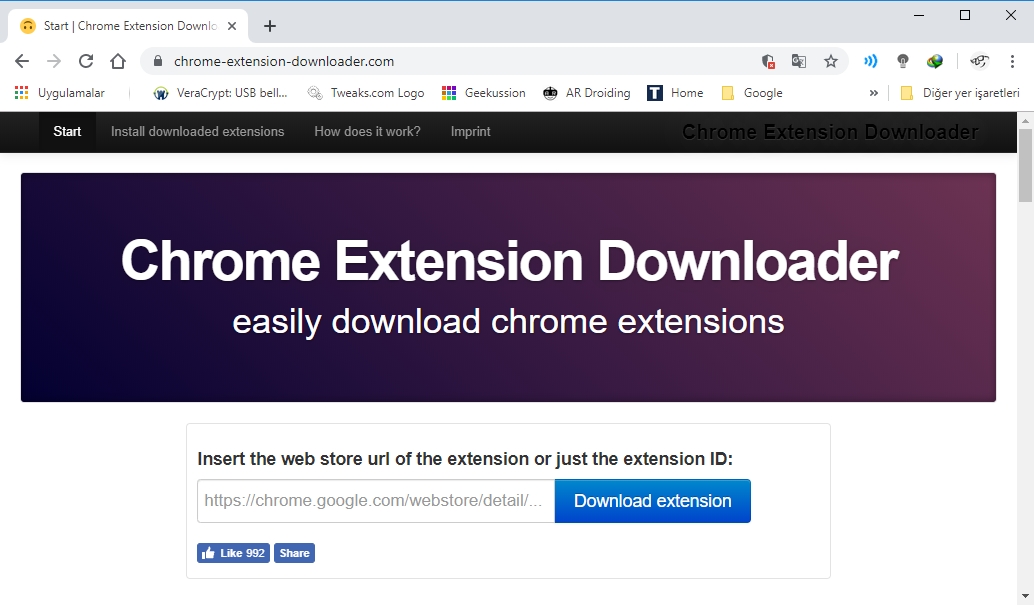This screenshot has width=1034, height=605.
Task: Go back using the browser back arrow
Action: 22,61
